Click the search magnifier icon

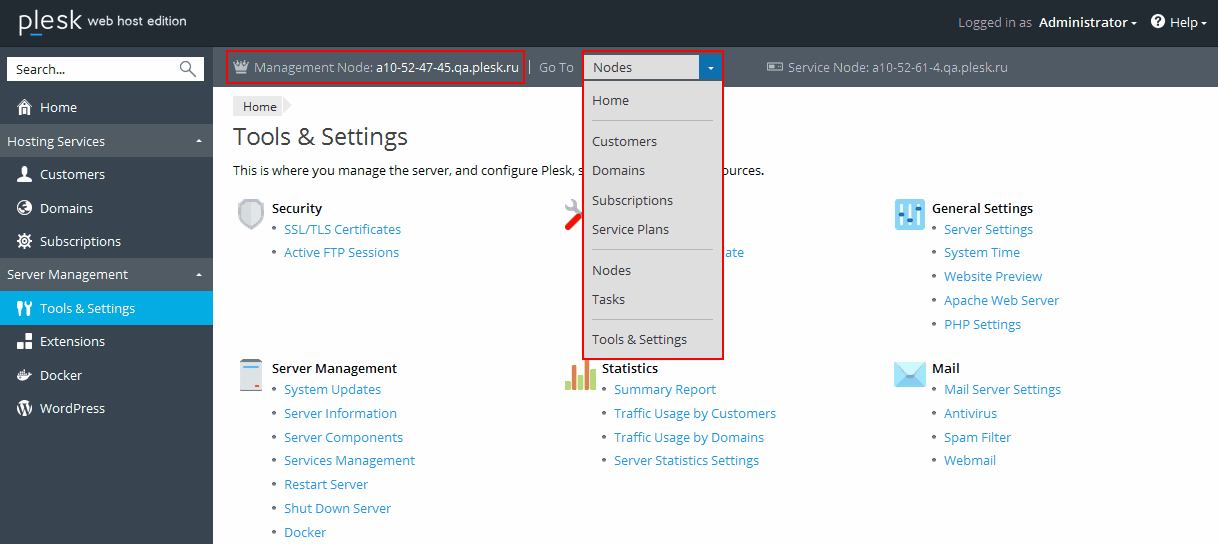[188, 69]
